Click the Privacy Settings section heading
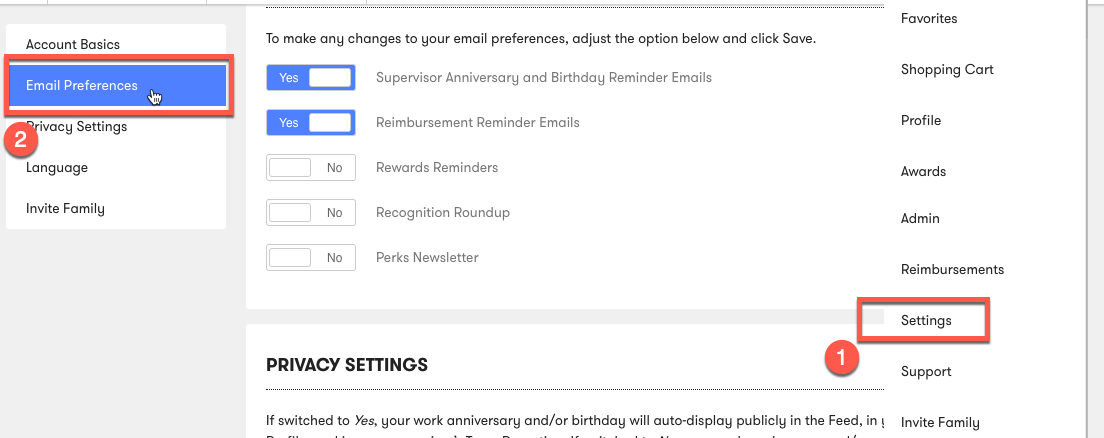The width and height of the screenshot is (1104, 438). point(346,365)
